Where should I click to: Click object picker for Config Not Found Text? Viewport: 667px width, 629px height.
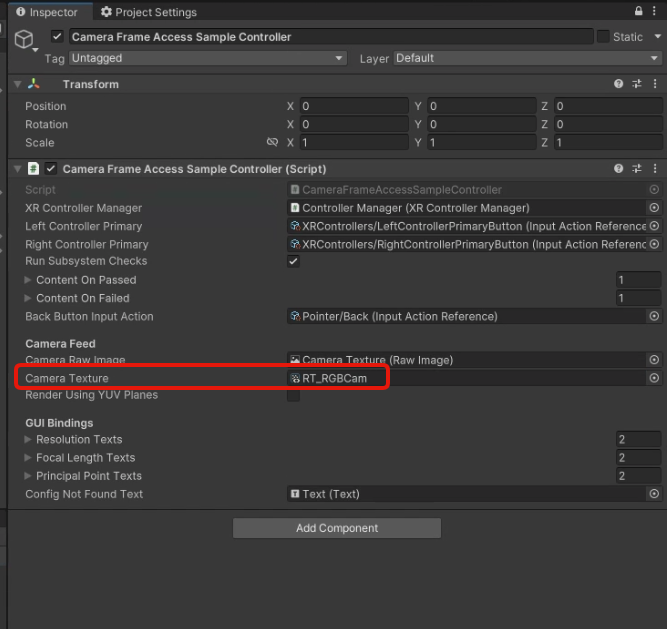654,494
